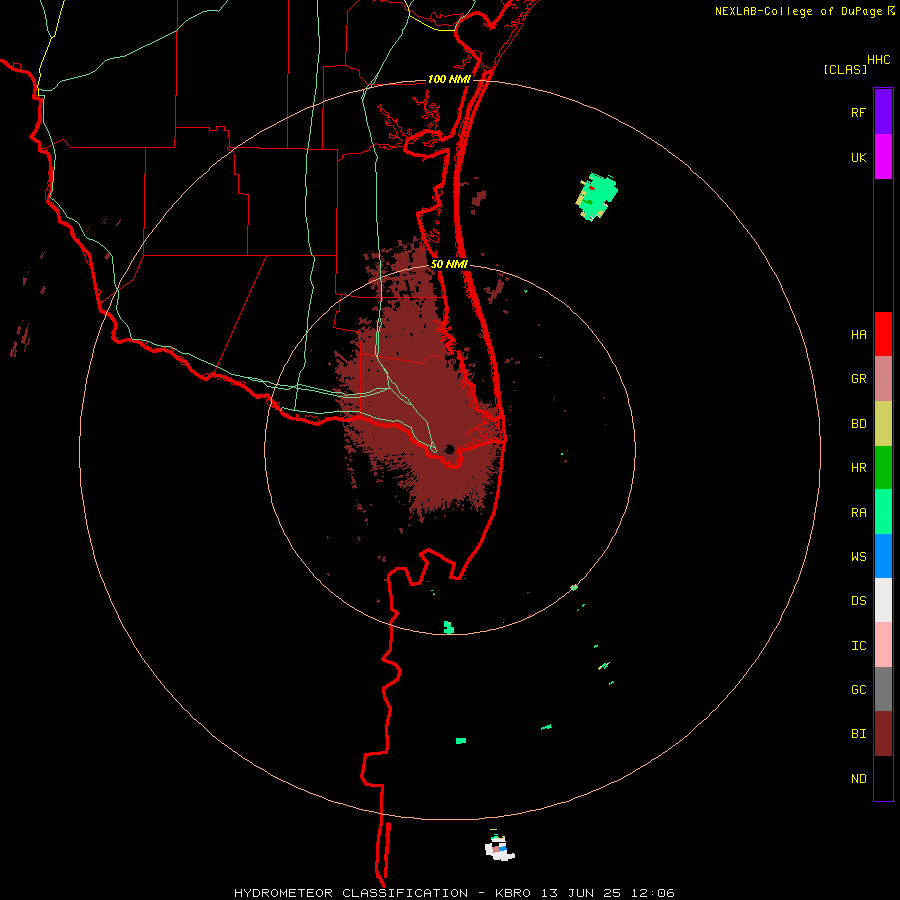Image resolution: width=900 pixels, height=900 pixels.
Task: Click the UK magenta legend swatch
Action: 883,157
